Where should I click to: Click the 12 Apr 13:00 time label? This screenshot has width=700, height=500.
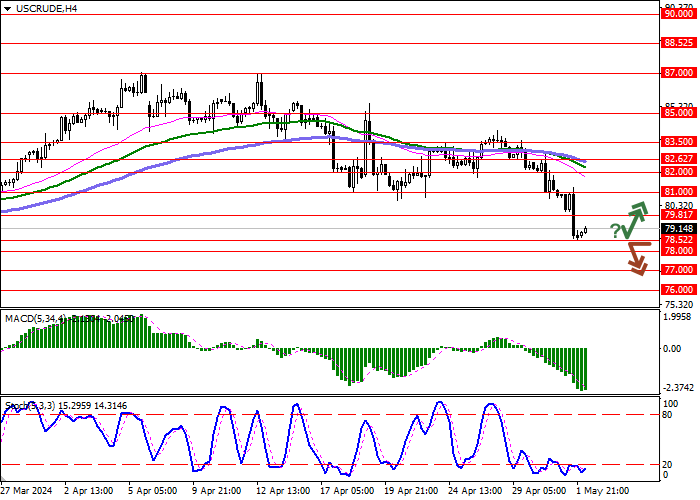pyautogui.click(x=283, y=491)
